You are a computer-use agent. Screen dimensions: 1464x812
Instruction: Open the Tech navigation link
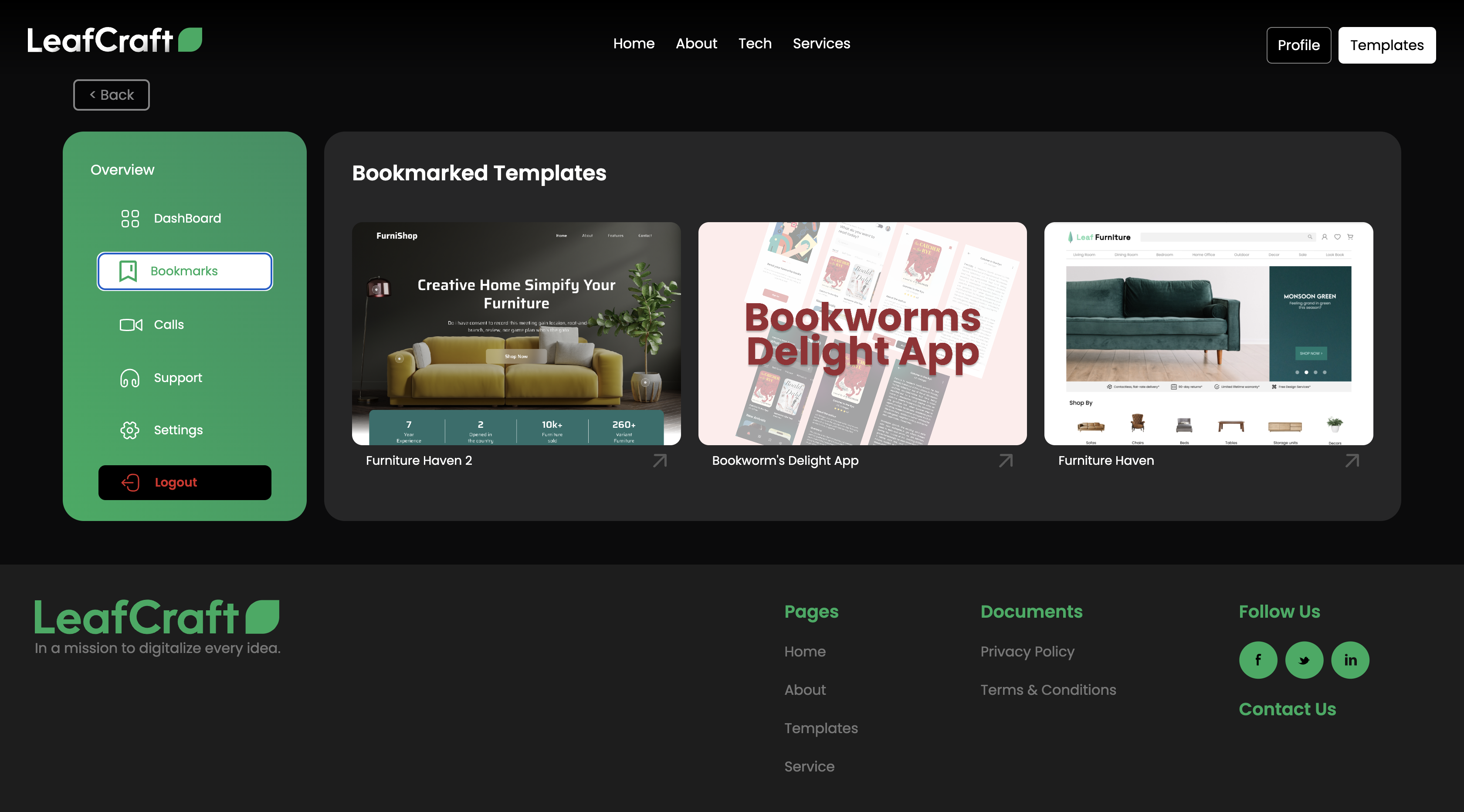754,44
